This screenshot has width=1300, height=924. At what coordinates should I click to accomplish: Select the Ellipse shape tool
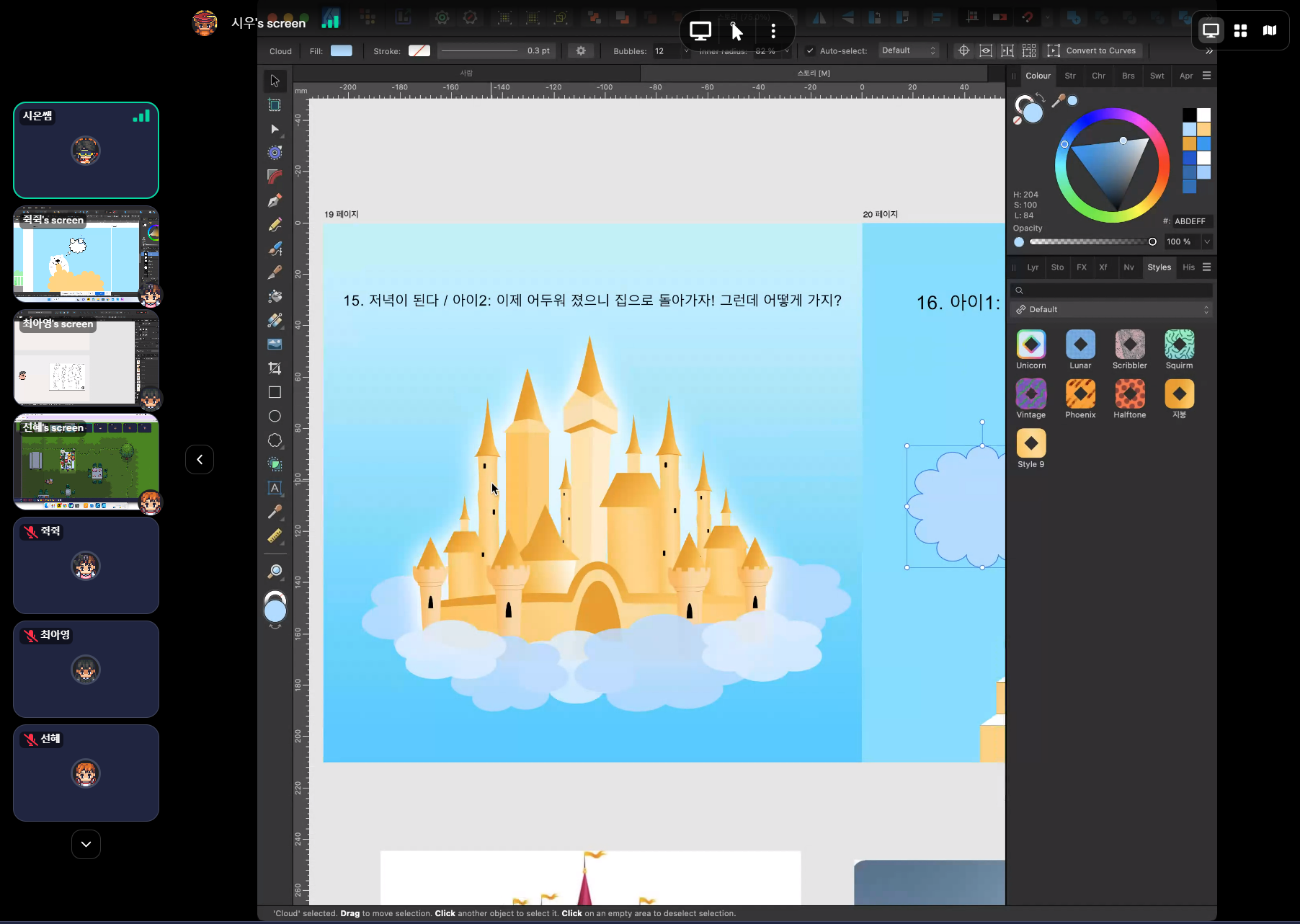(275, 416)
